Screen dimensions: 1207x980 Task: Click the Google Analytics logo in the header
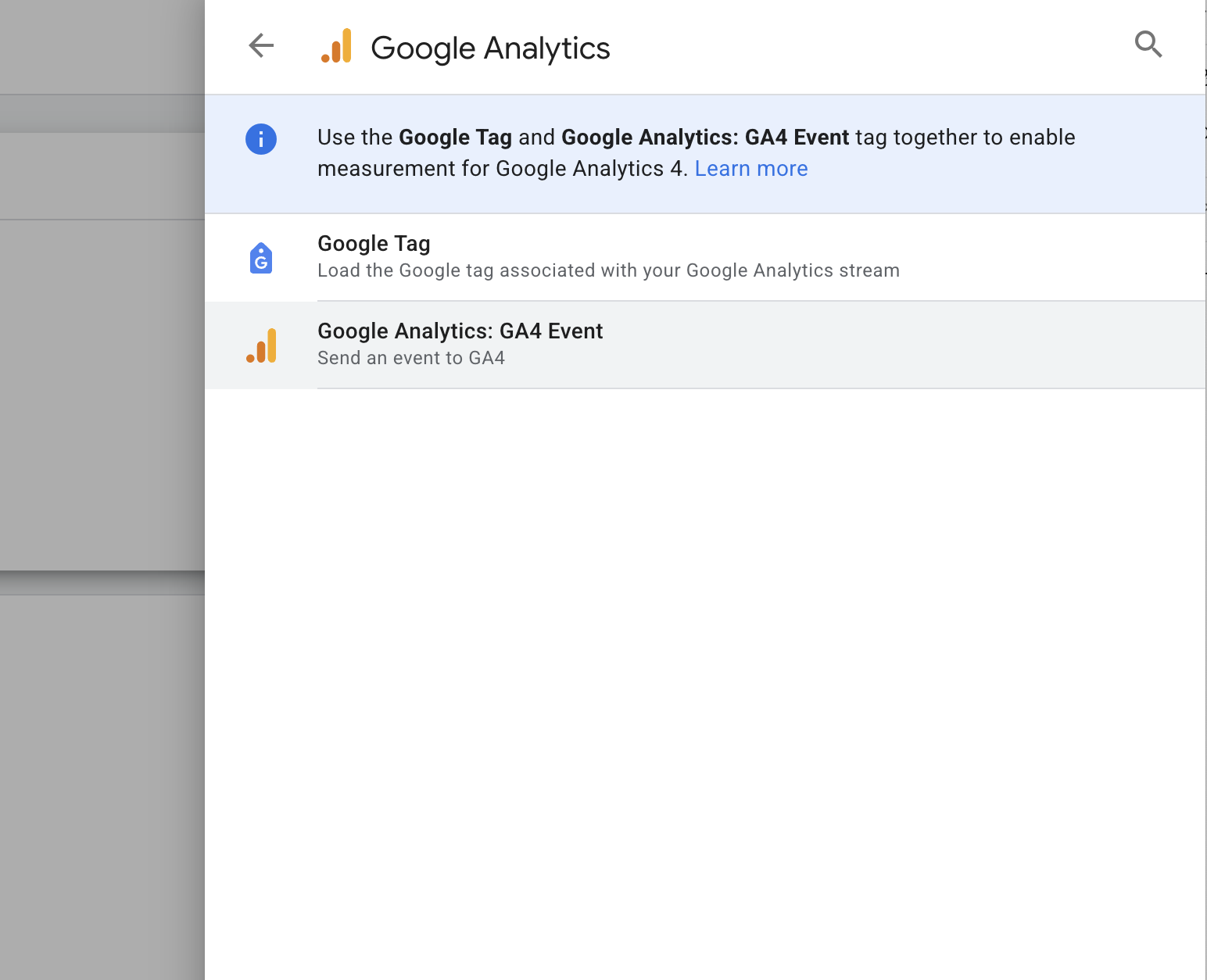click(336, 47)
